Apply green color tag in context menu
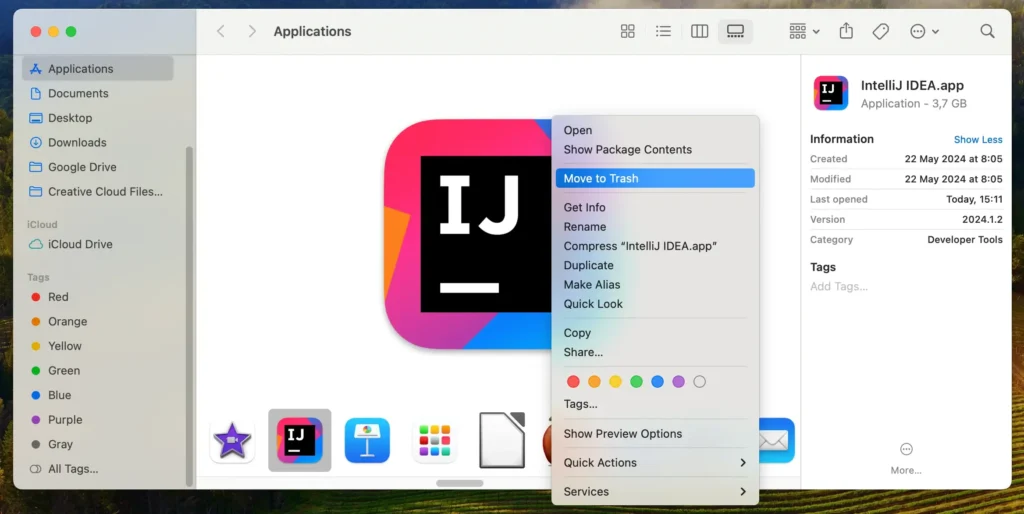 point(636,381)
